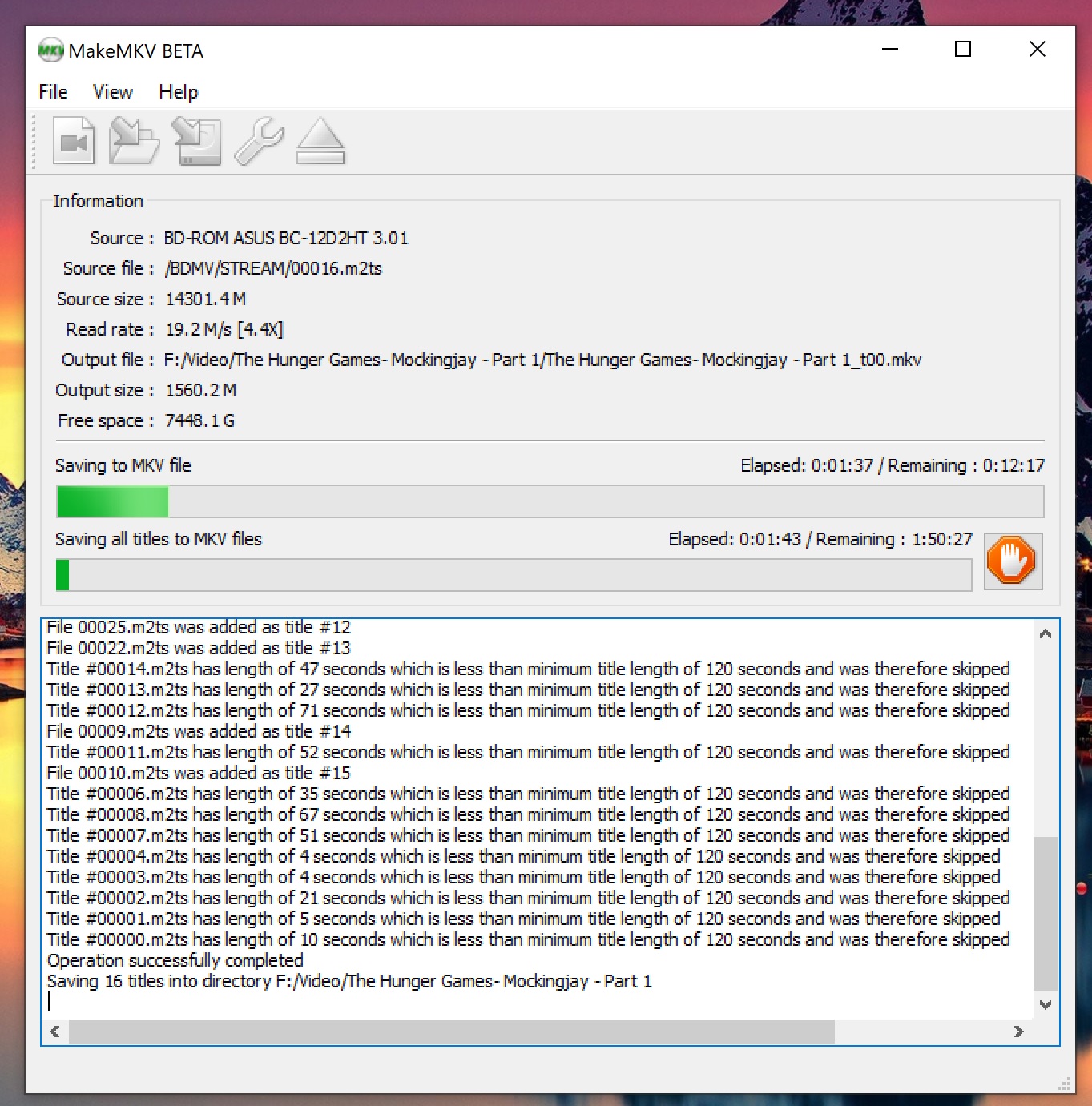Image resolution: width=1092 pixels, height=1106 pixels.
Task: Click the MakeMKV logo in the title bar
Action: 50,50
